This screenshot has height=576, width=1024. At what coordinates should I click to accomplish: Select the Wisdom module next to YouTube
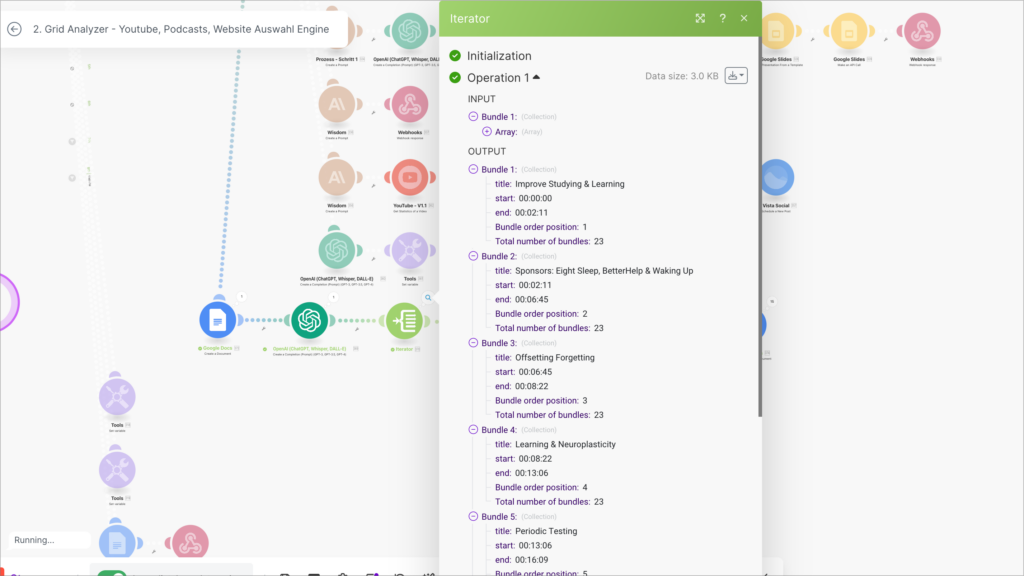[336, 177]
